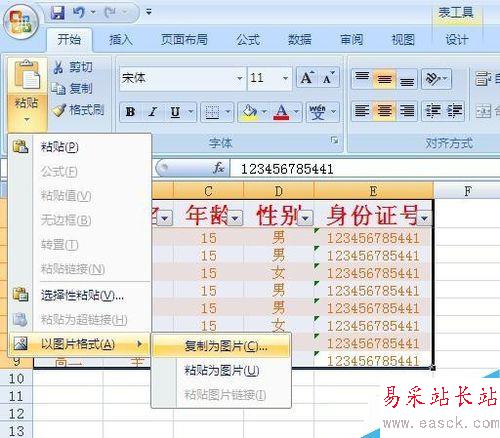This screenshot has height=438, width=500.
Task: Open the 数据 tab
Action: 299,40
